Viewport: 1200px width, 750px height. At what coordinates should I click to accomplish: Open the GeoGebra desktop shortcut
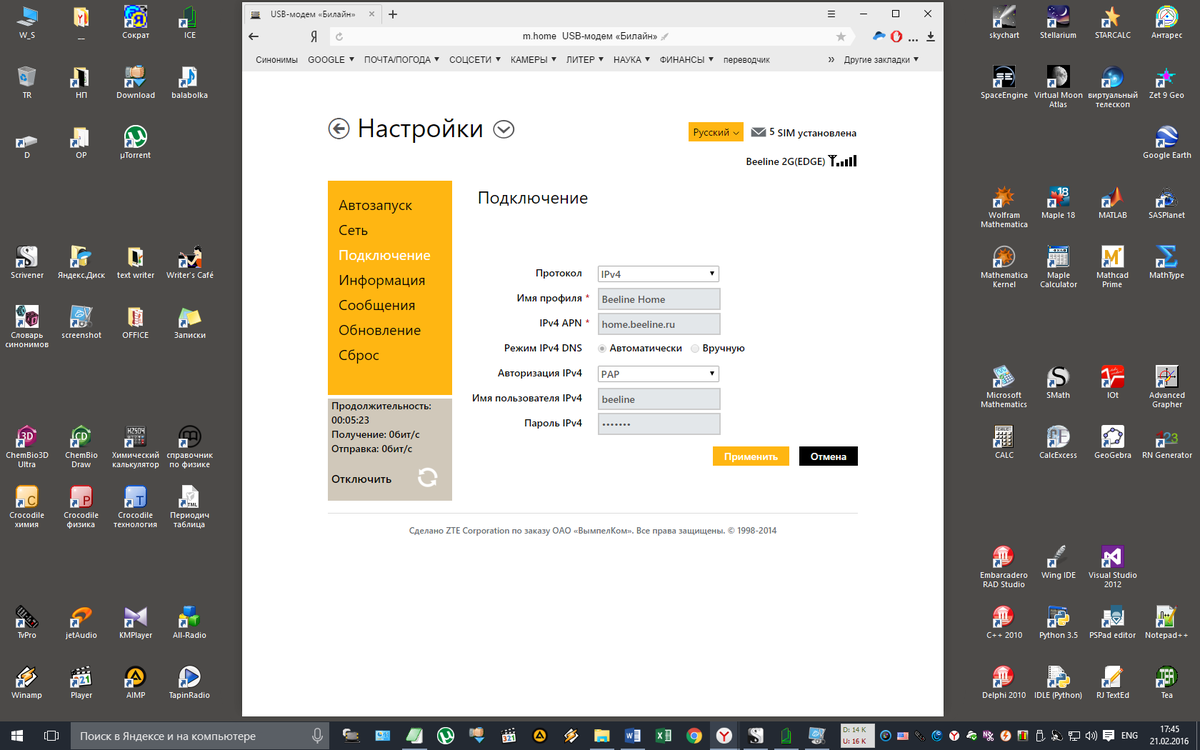click(1112, 442)
